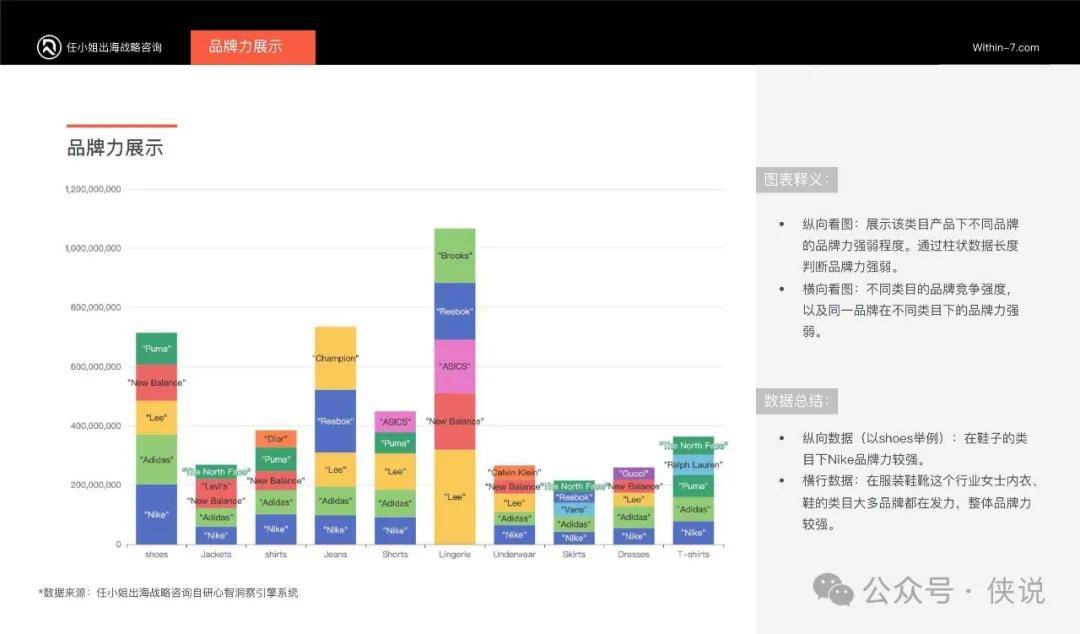Click the Lee segment in Underwear bar
Image resolution: width=1080 pixels, height=634 pixels.
(x=515, y=503)
